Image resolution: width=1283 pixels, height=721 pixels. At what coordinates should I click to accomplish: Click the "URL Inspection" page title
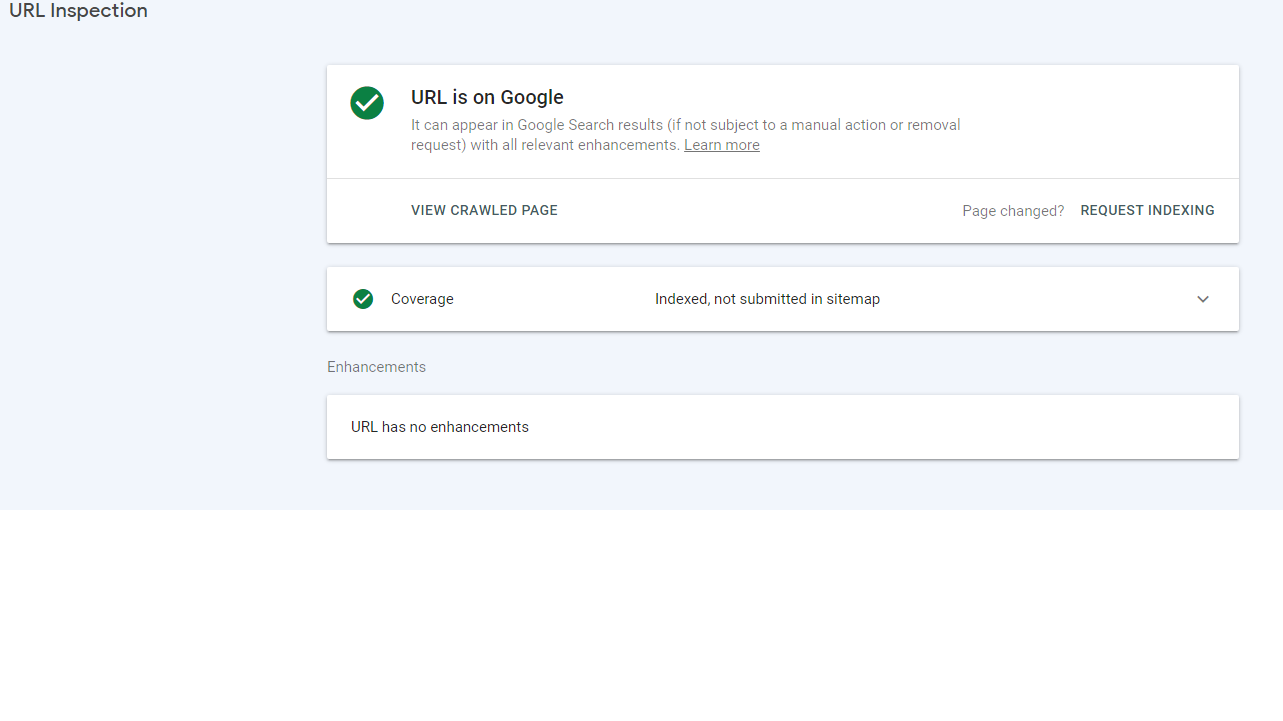point(78,11)
